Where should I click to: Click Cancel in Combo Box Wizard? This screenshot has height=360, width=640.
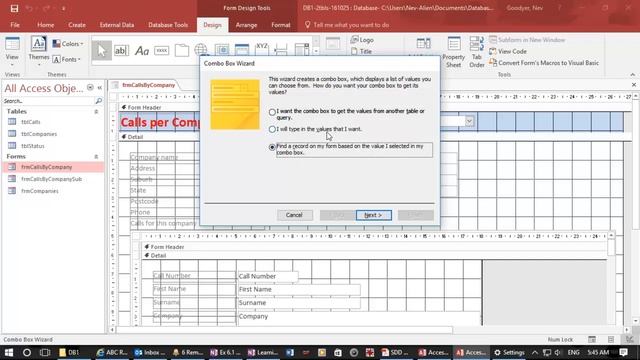(294, 215)
